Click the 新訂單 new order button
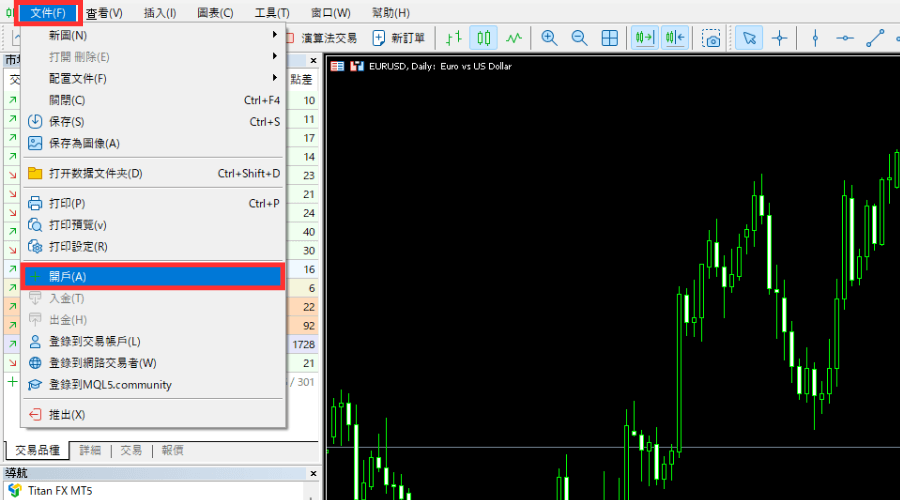This screenshot has height=500, width=900. tap(398, 38)
